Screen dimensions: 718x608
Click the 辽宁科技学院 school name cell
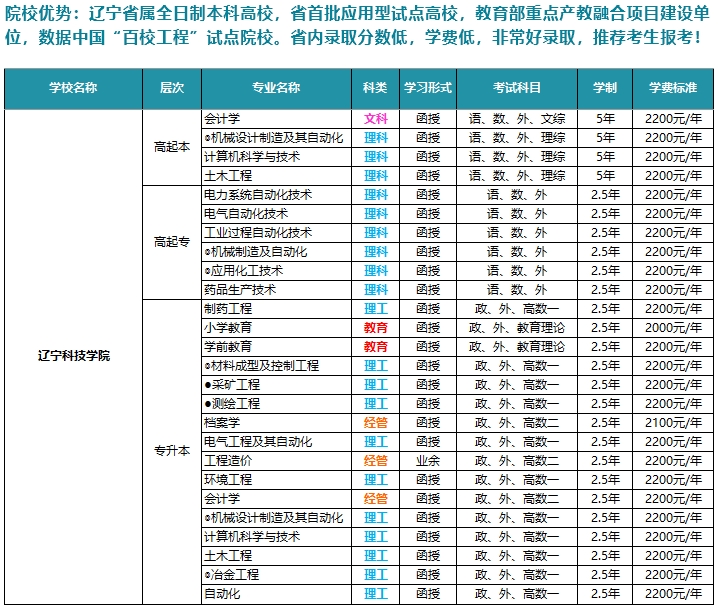(x=73, y=356)
